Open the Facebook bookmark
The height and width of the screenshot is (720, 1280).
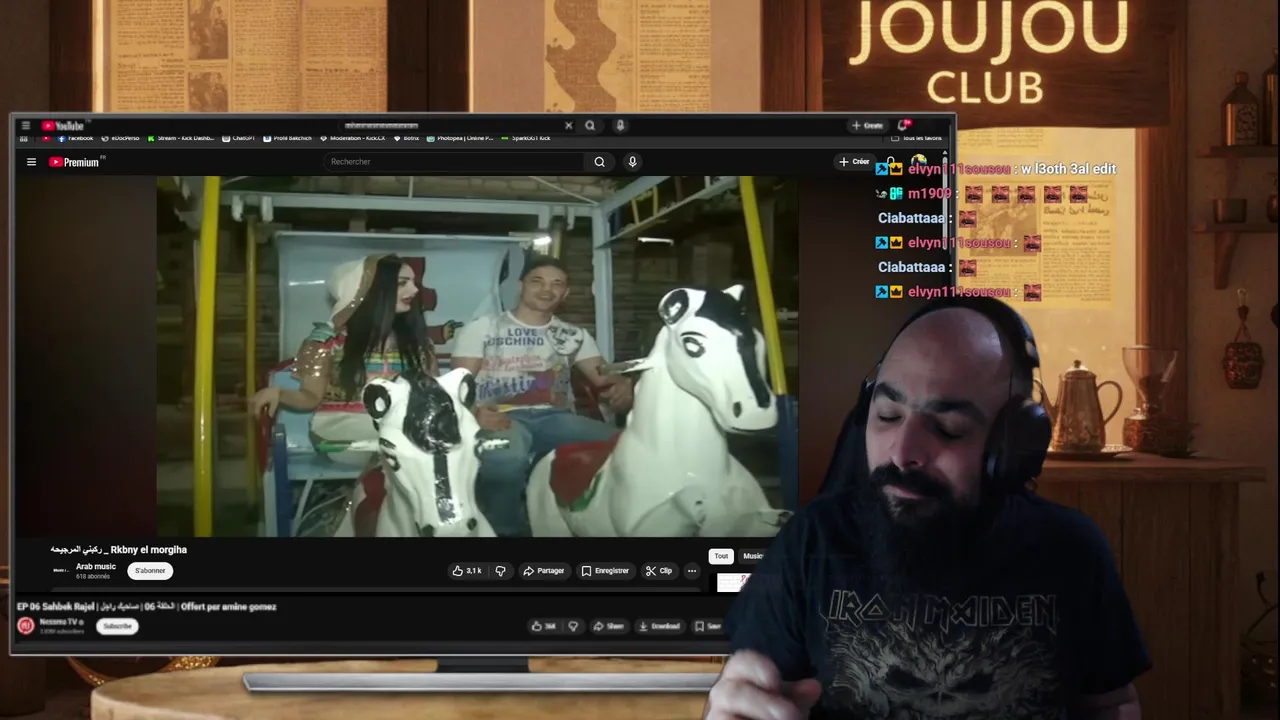pos(76,139)
